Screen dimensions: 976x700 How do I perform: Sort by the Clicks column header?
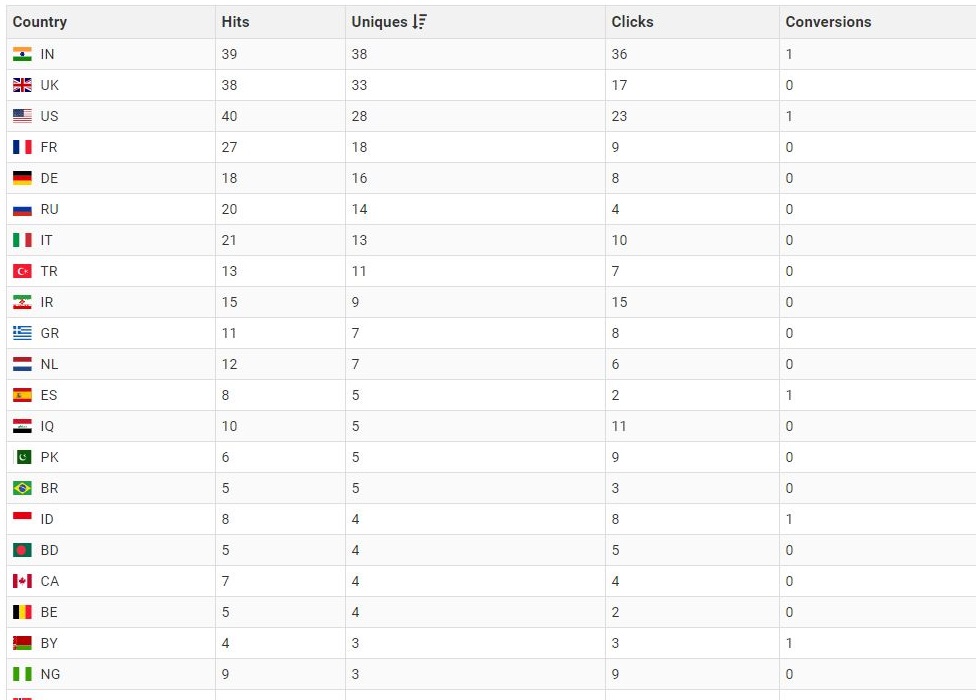pos(632,22)
